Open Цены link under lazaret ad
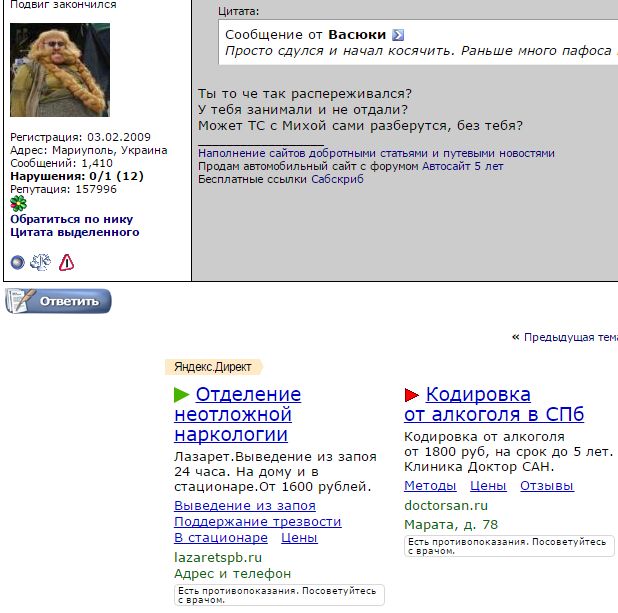Viewport: 618px width, 613px height. [x=299, y=538]
